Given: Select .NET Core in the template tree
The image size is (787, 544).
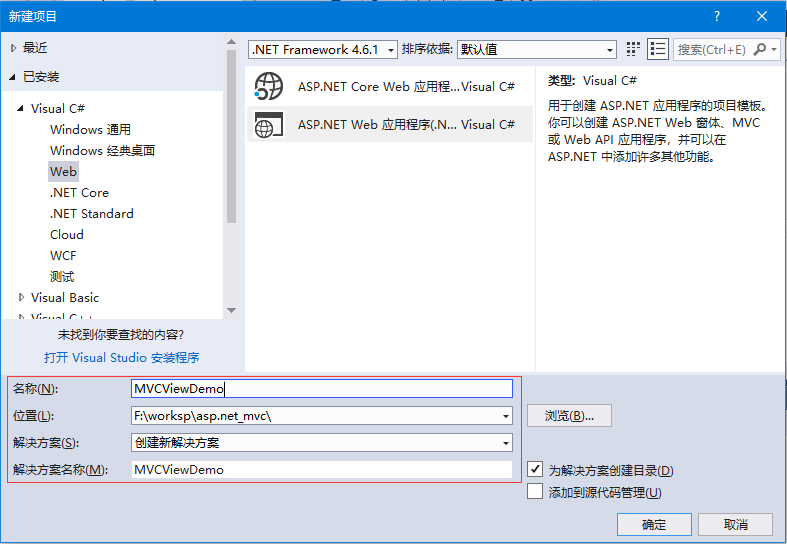Looking at the screenshot, I should point(79,192).
